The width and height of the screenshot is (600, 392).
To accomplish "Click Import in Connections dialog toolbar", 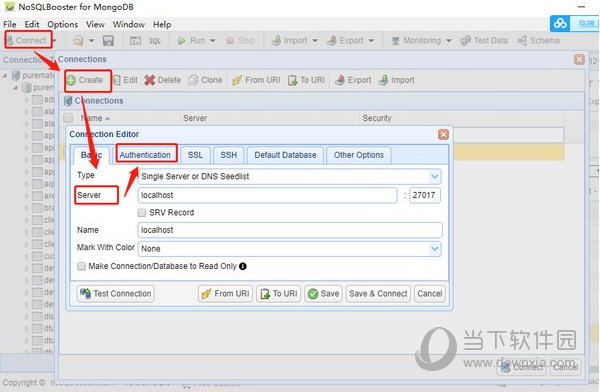I will coord(396,80).
